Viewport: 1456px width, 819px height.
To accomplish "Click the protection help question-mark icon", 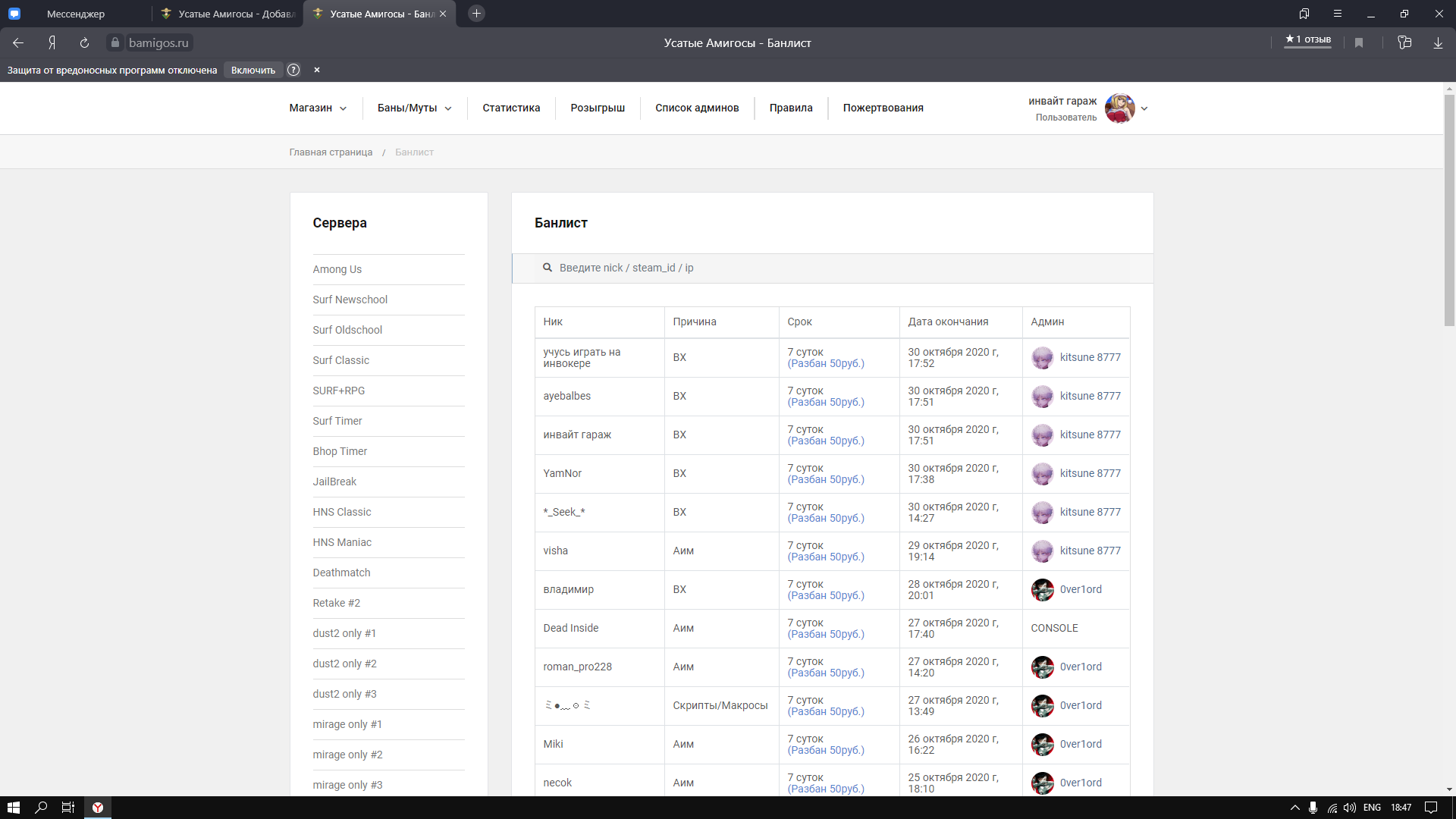I will click(x=293, y=70).
